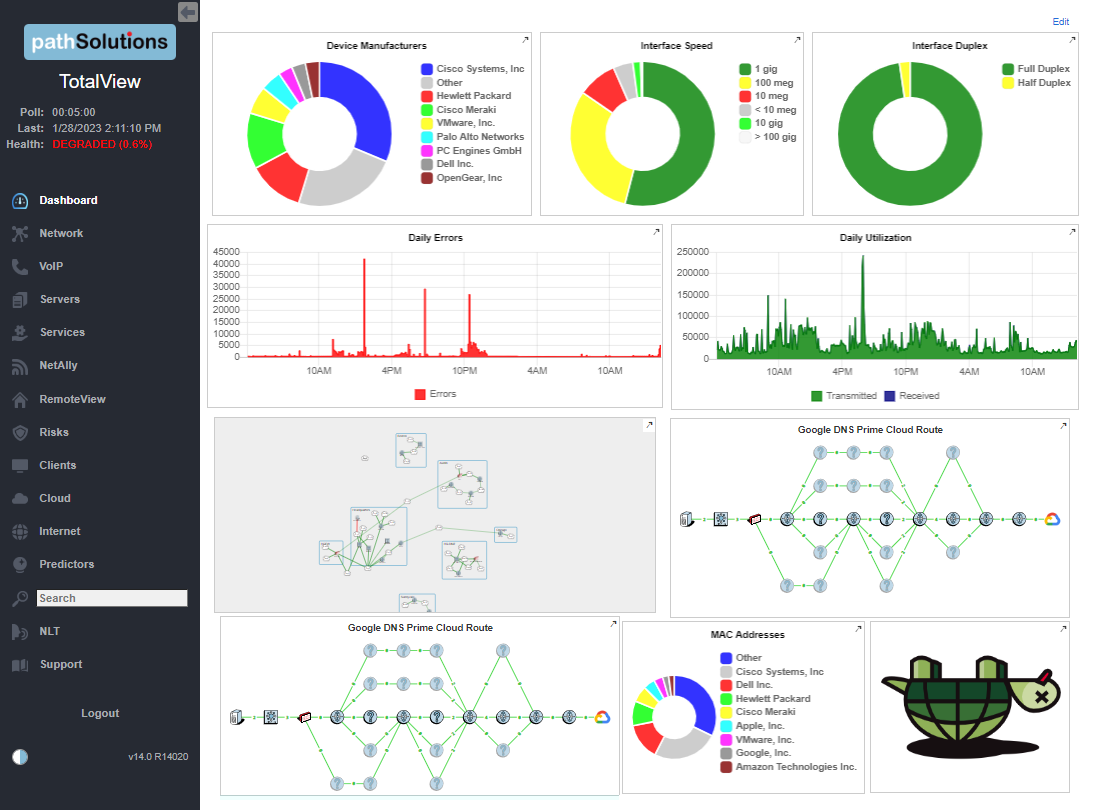The height and width of the screenshot is (810, 1116).
Task: Expand the Device Manufacturers widget
Action: 526,39
